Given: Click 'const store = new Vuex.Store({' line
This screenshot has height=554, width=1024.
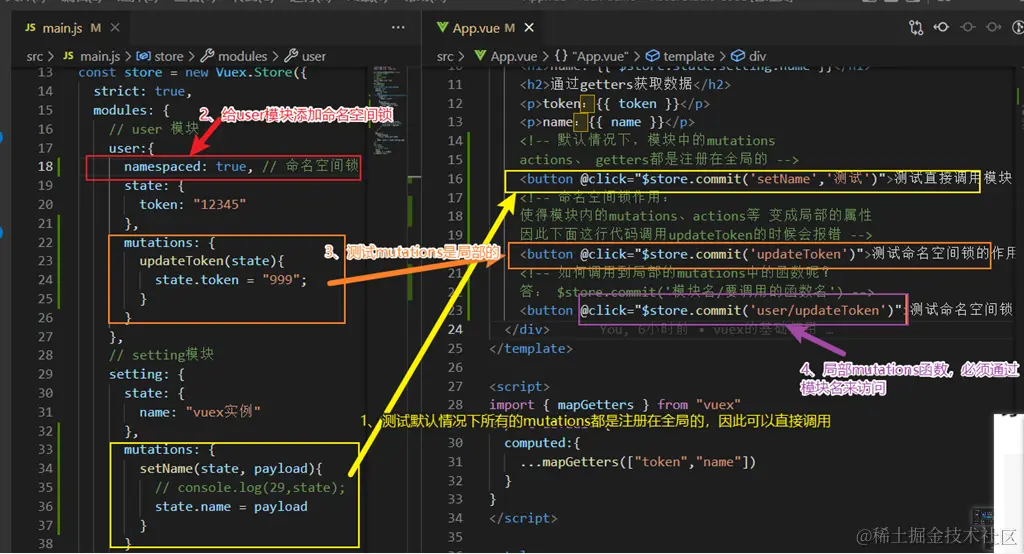Looking at the screenshot, I should [193, 73].
